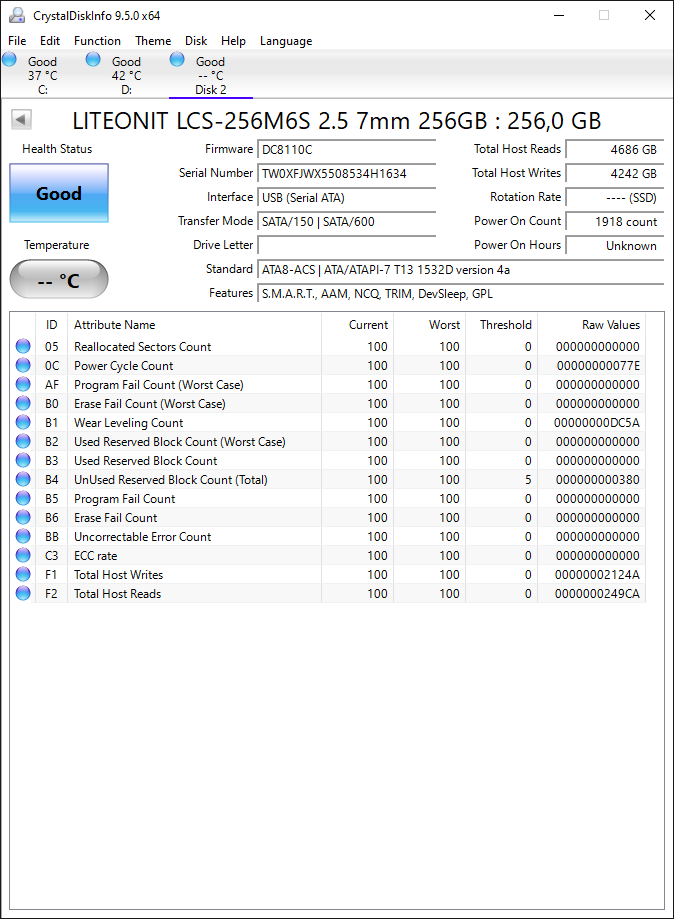Image resolution: width=674 pixels, height=919 pixels.
Task: Click the temperature display button
Action: (59, 280)
